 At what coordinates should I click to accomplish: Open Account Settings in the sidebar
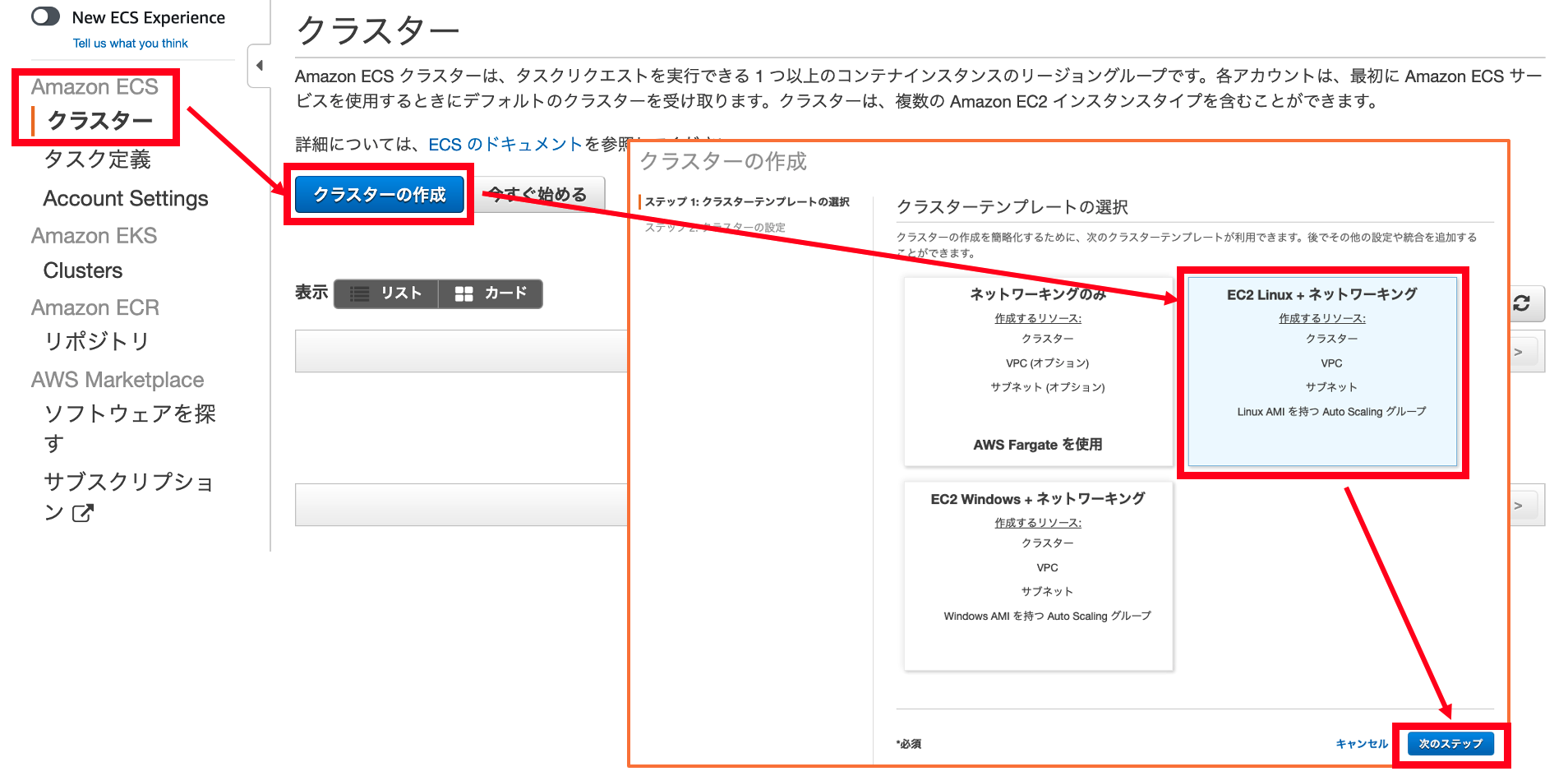(x=126, y=198)
